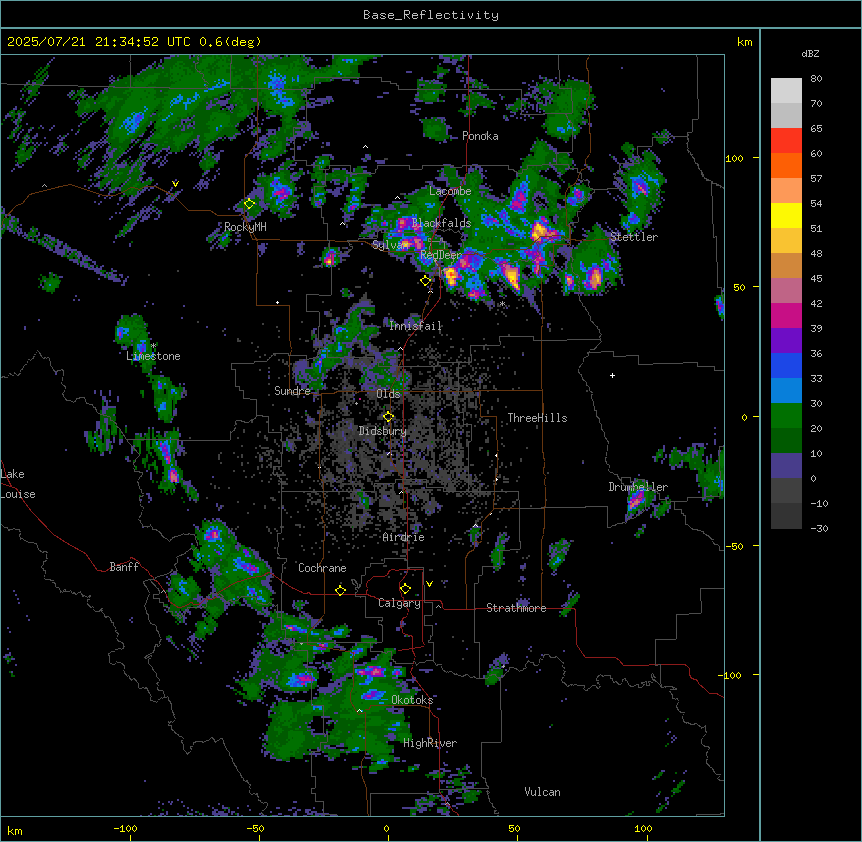862x842 pixels.
Task: Click the yellow diamond marker west of Calgary
Action: tap(340, 590)
